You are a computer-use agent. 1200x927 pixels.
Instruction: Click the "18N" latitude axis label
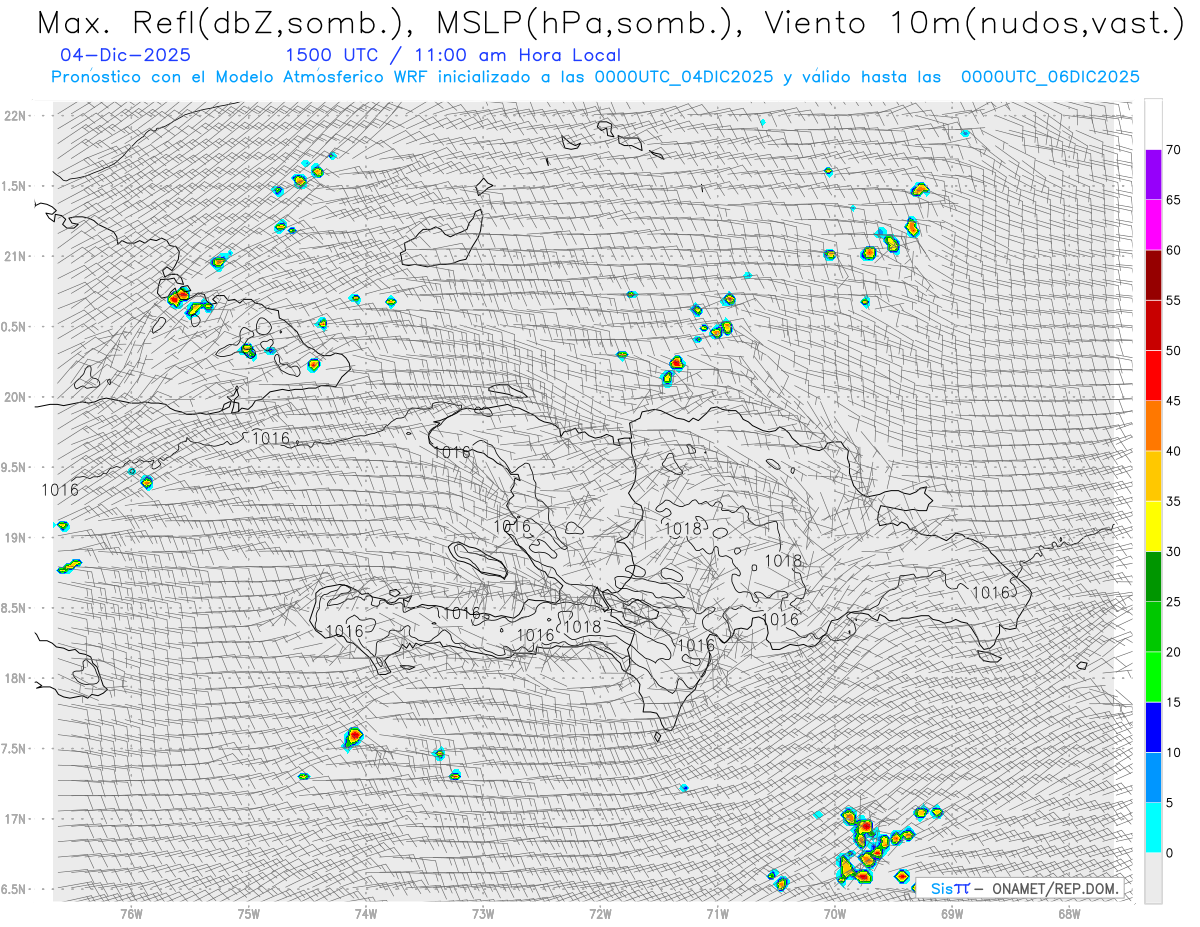(x=17, y=678)
